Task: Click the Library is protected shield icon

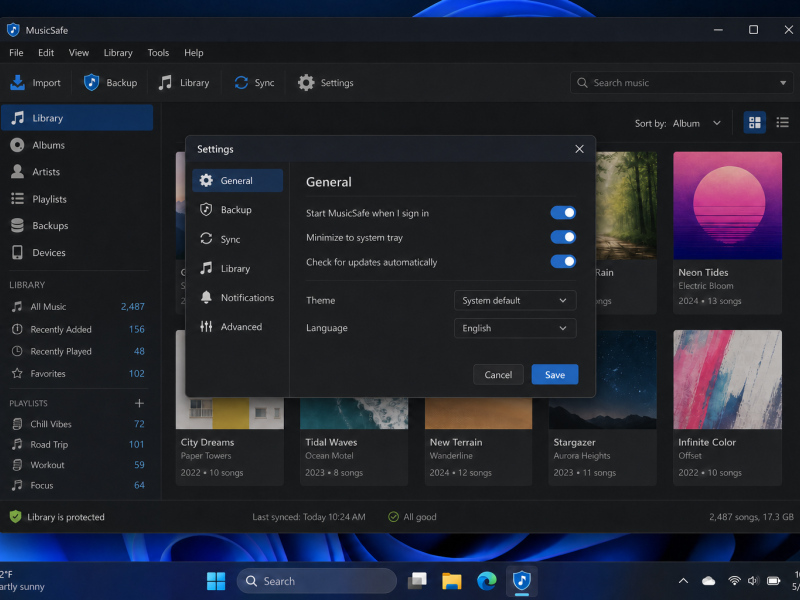Action: tap(15, 517)
